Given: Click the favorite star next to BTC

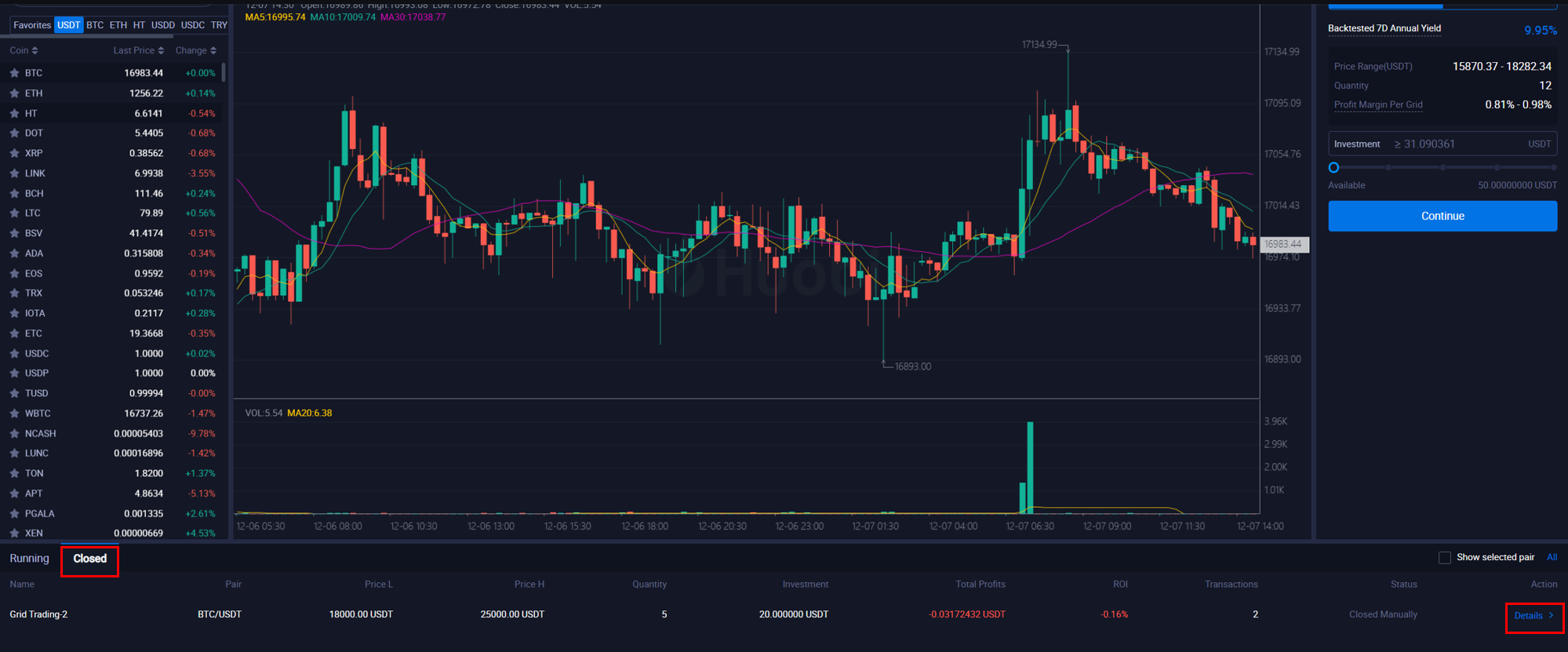Looking at the screenshot, I should click(14, 73).
